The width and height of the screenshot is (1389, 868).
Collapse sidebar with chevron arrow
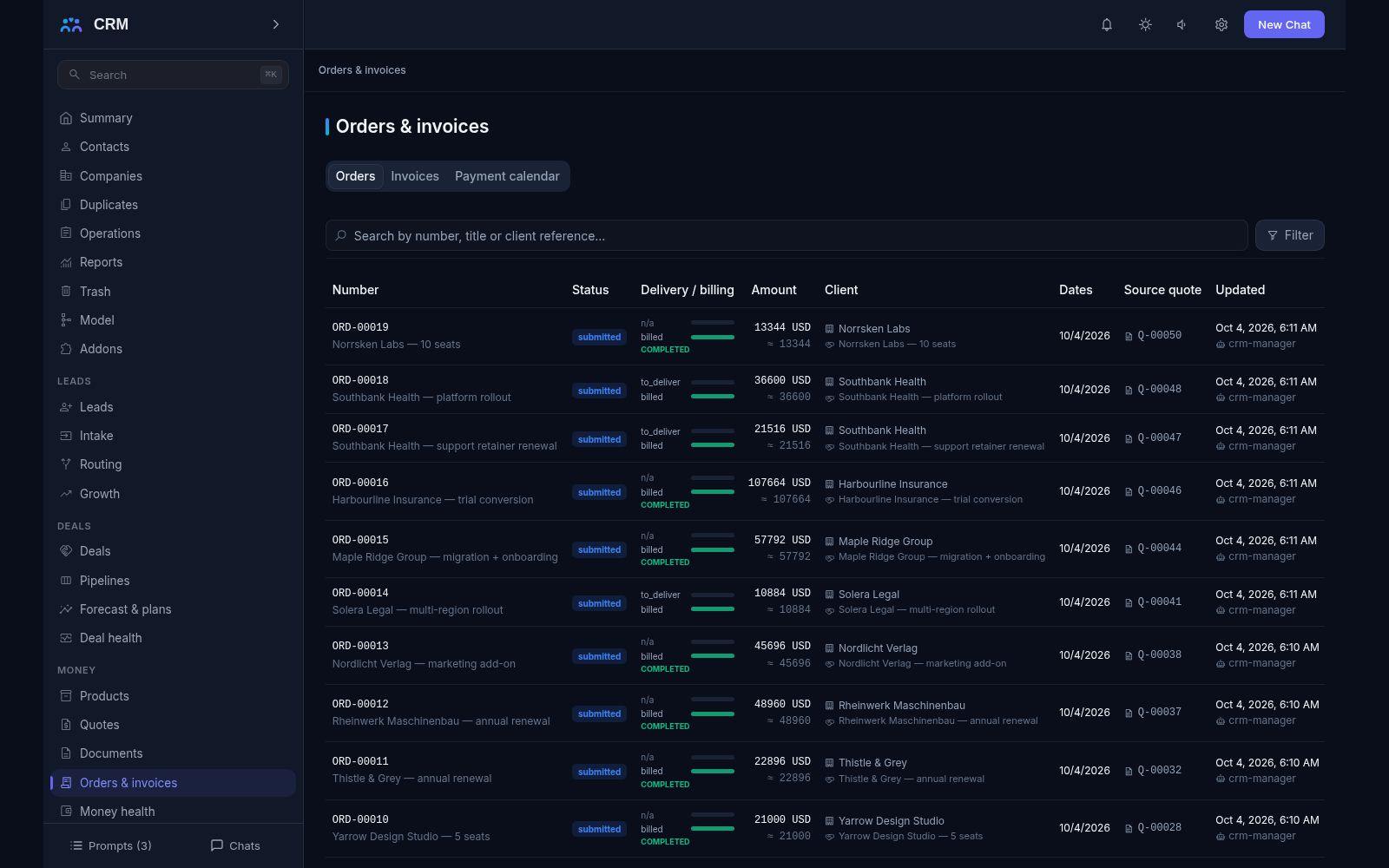(276, 24)
